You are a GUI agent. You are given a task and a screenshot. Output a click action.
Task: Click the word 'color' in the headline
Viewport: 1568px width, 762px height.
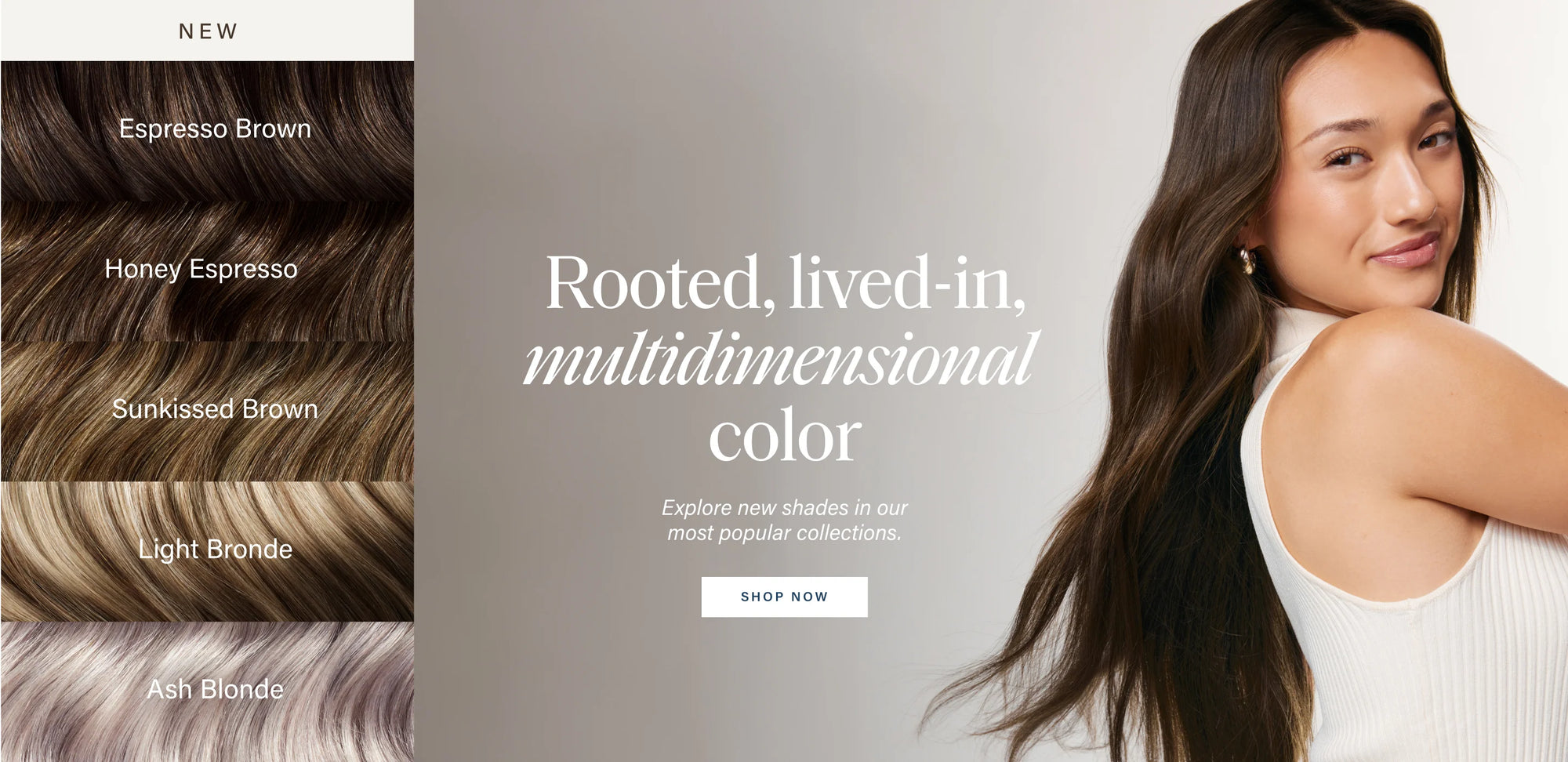point(785,436)
